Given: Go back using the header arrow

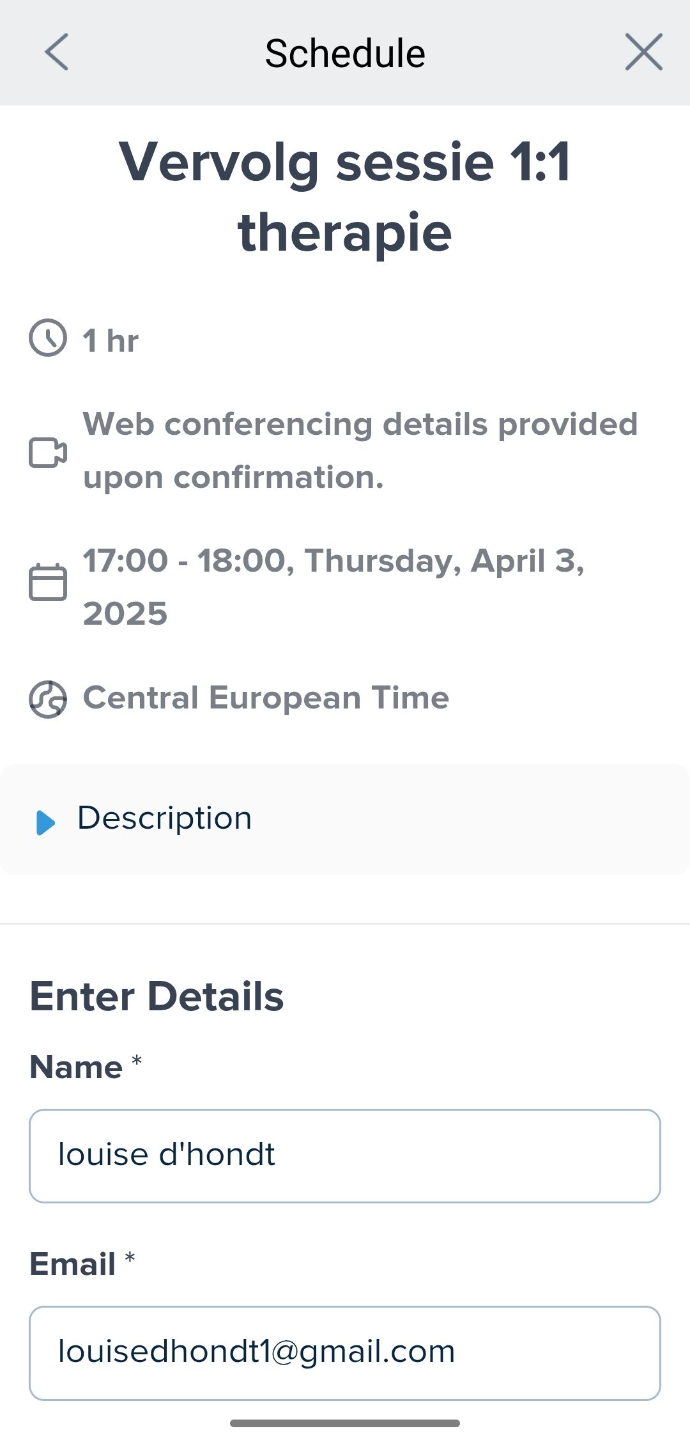Looking at the screenshot, I should tap(57, 52).
